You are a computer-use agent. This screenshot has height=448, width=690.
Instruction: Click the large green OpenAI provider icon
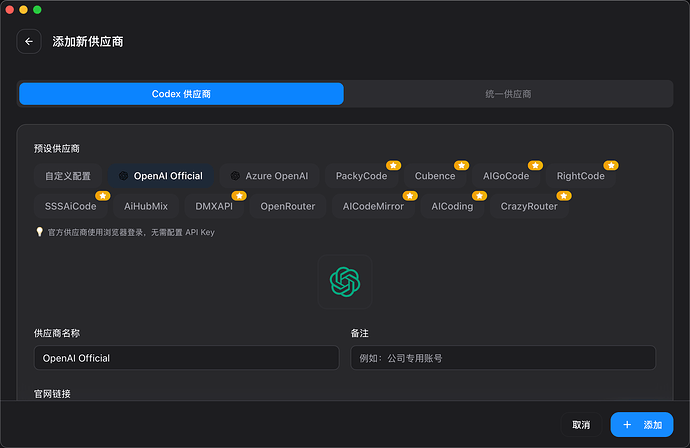(345, 282)
